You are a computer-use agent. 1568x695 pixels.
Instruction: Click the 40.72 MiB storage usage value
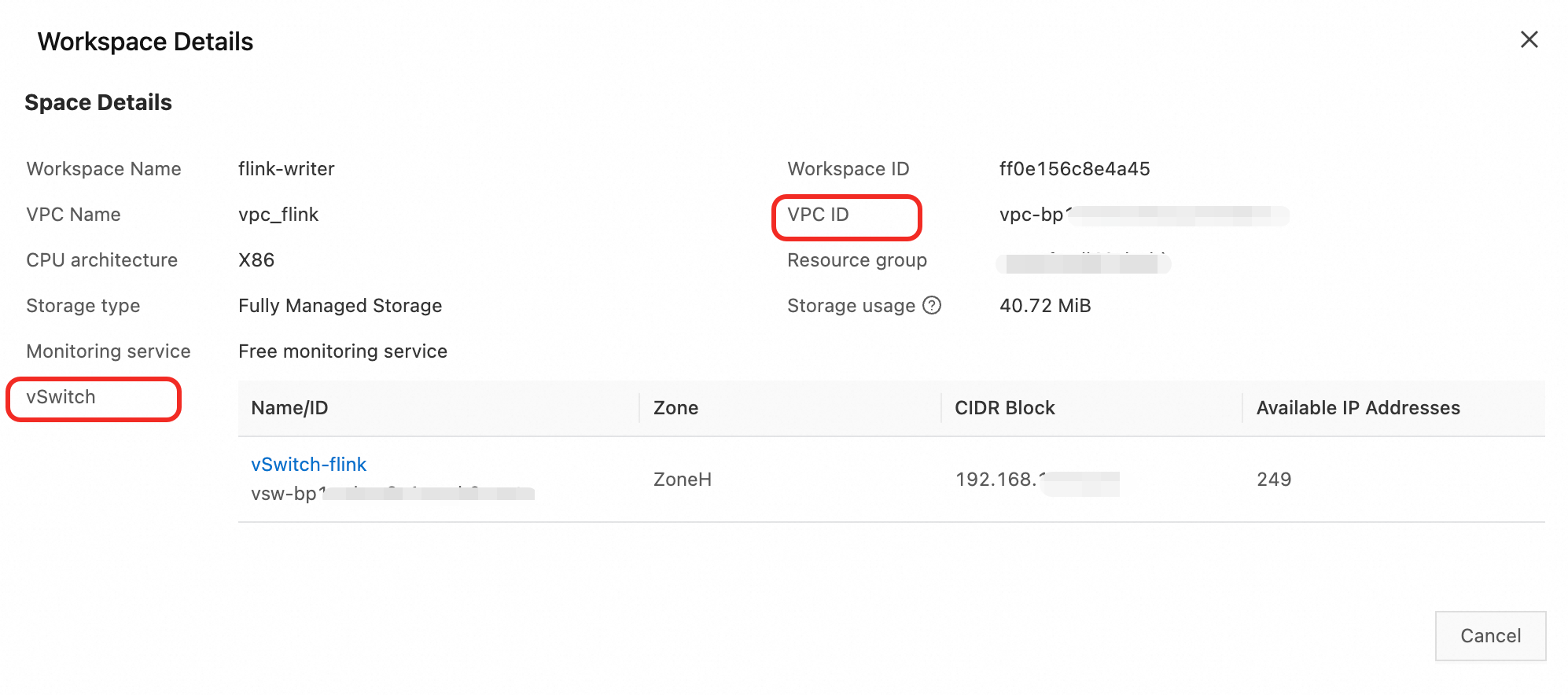tap(1044, 306)
